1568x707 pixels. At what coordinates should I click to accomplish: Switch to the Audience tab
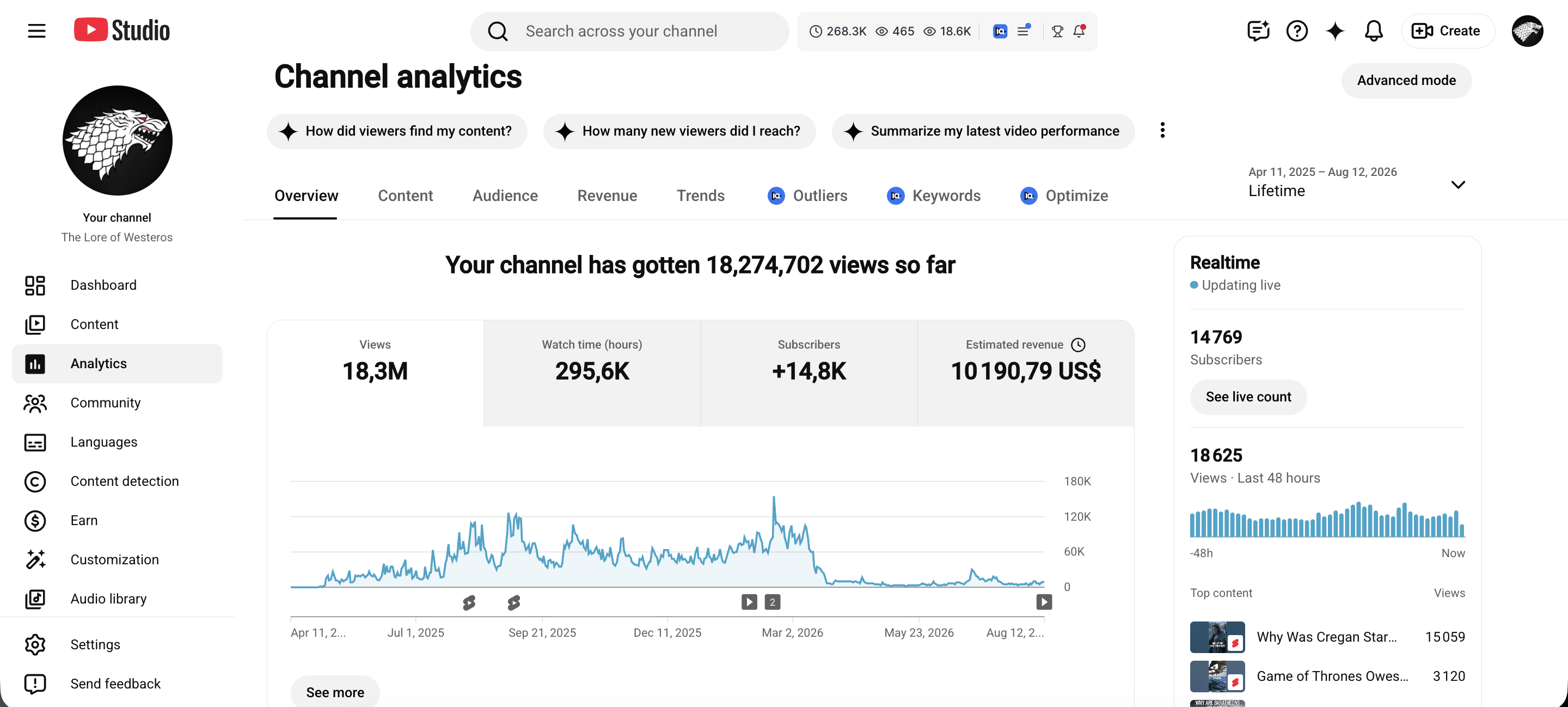[505, 196]
